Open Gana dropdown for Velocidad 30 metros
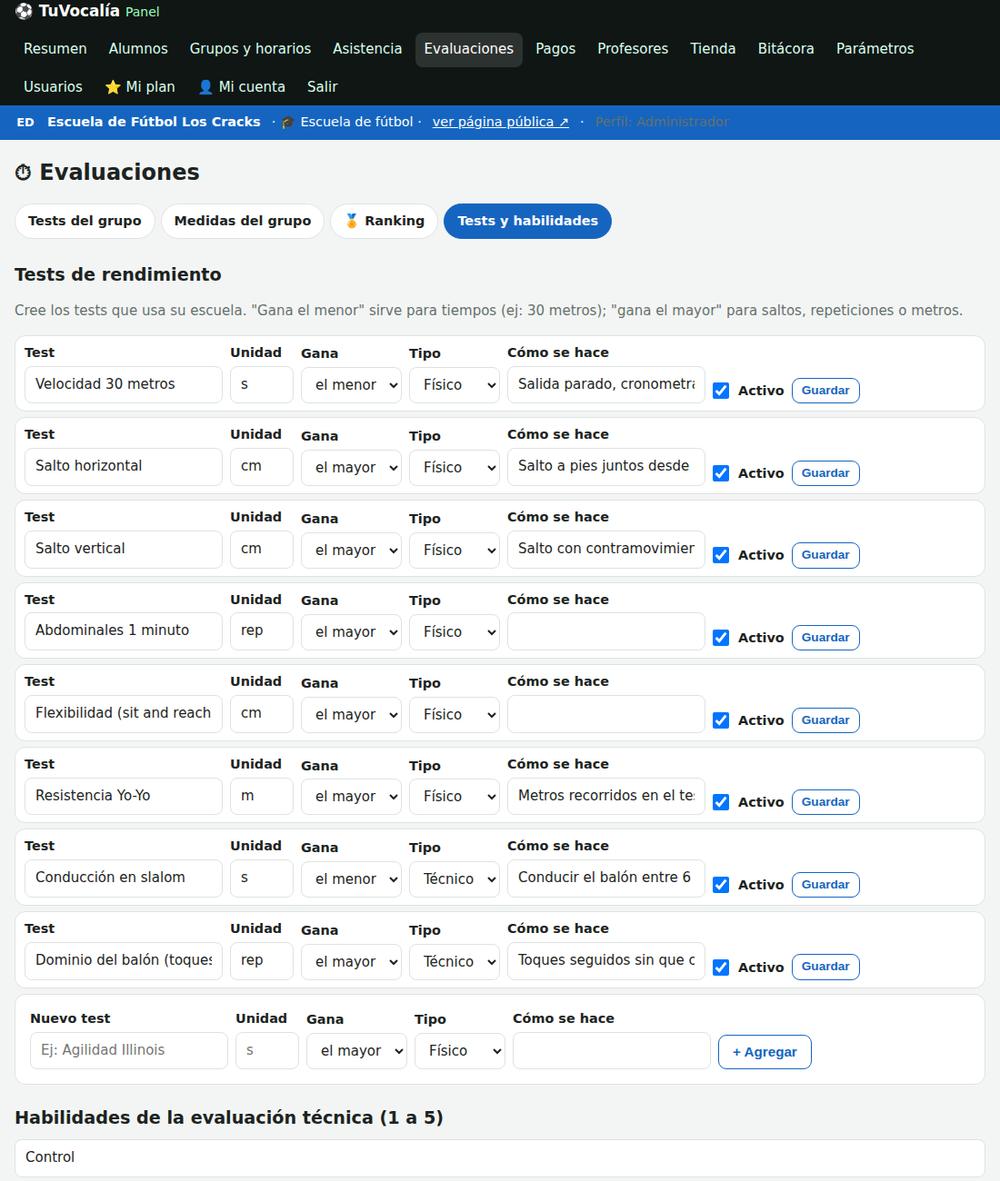This screenshot has height=1181, width=1000. click(x=351, y=385)
